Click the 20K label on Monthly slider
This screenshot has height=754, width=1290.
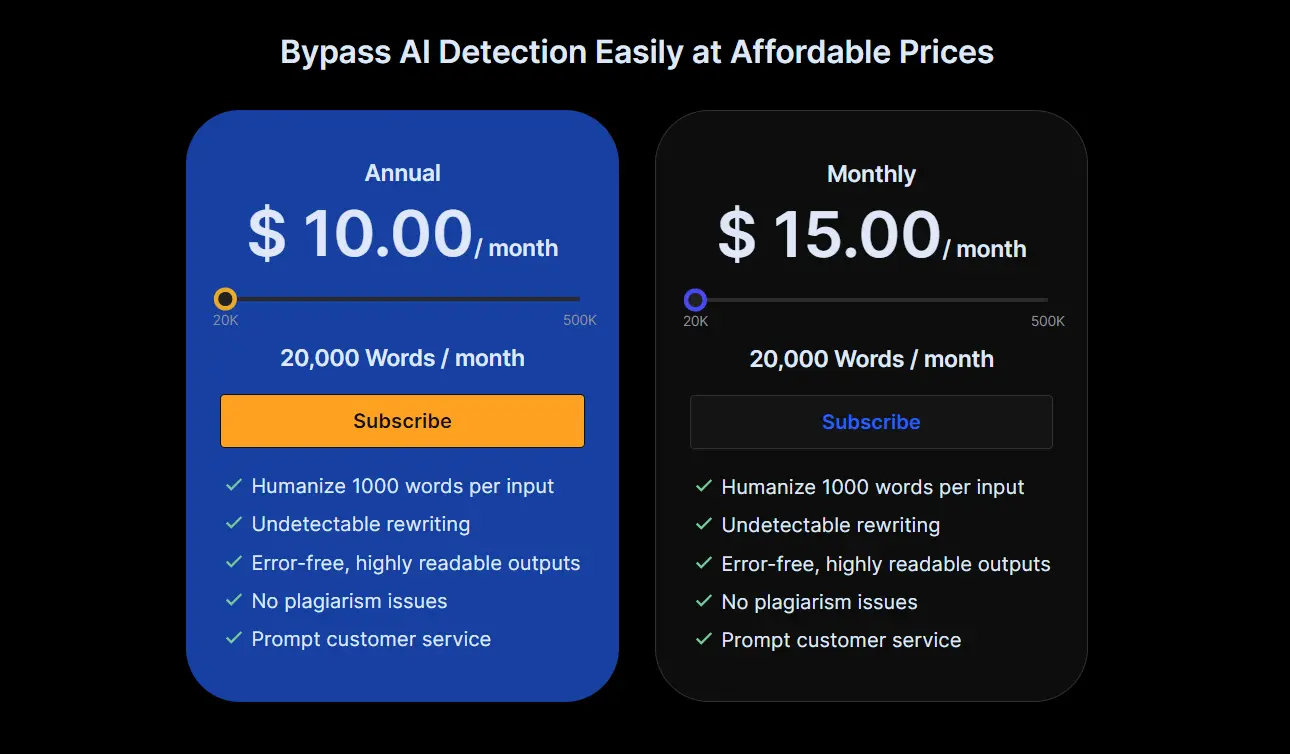(x=697, y=321)
